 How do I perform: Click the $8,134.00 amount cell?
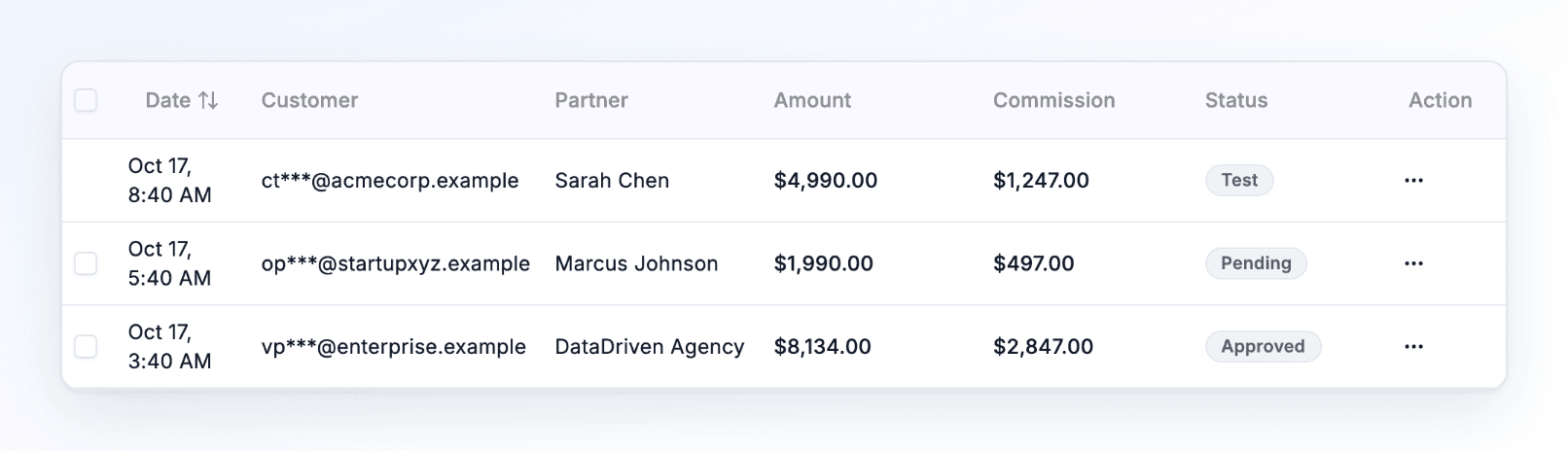click(823, 347)
